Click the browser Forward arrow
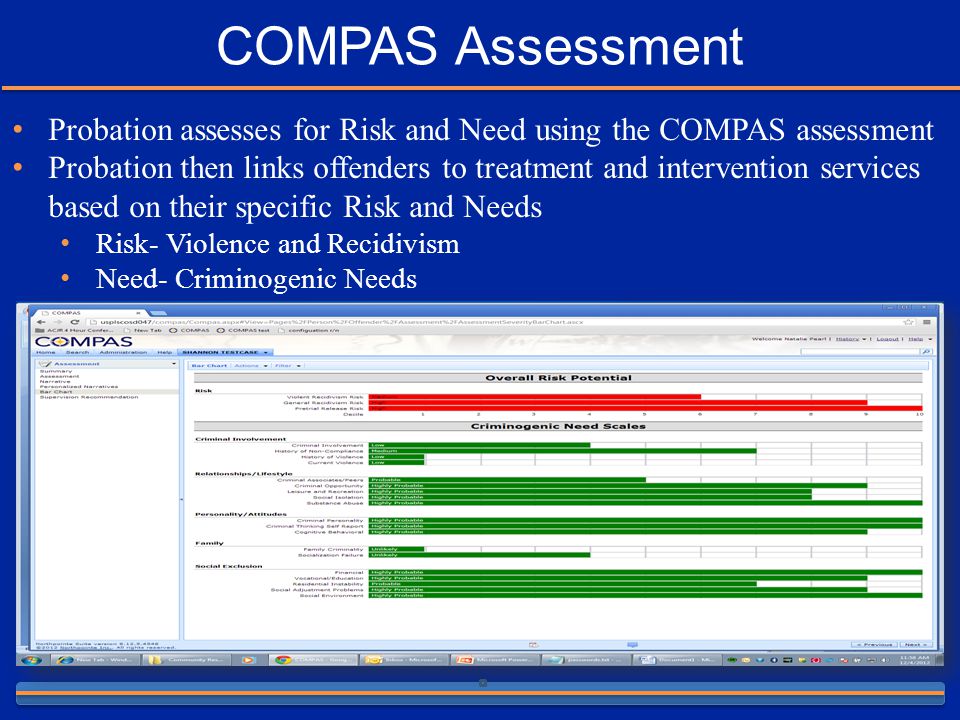 click(x=59, y=322)
